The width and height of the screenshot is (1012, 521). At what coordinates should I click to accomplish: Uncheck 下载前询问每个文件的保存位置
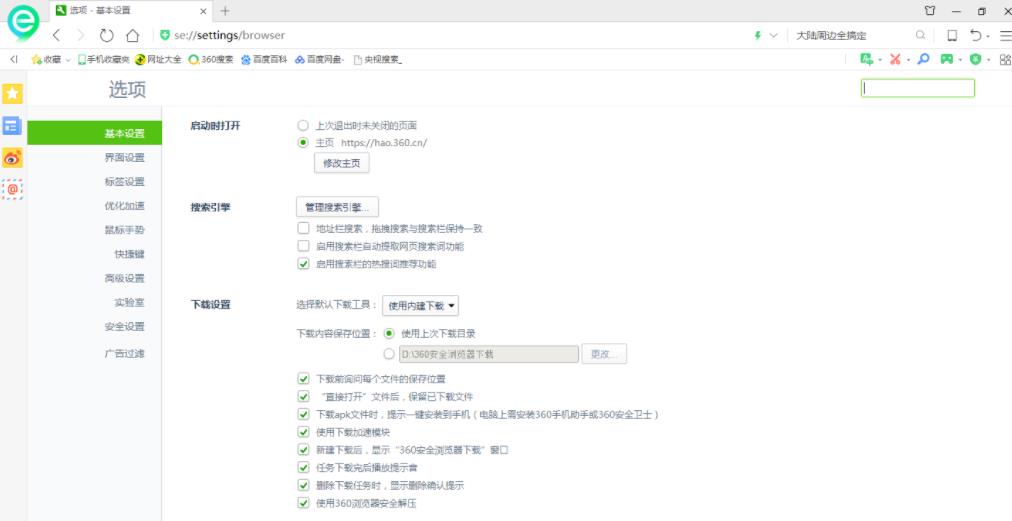(303, 379)
